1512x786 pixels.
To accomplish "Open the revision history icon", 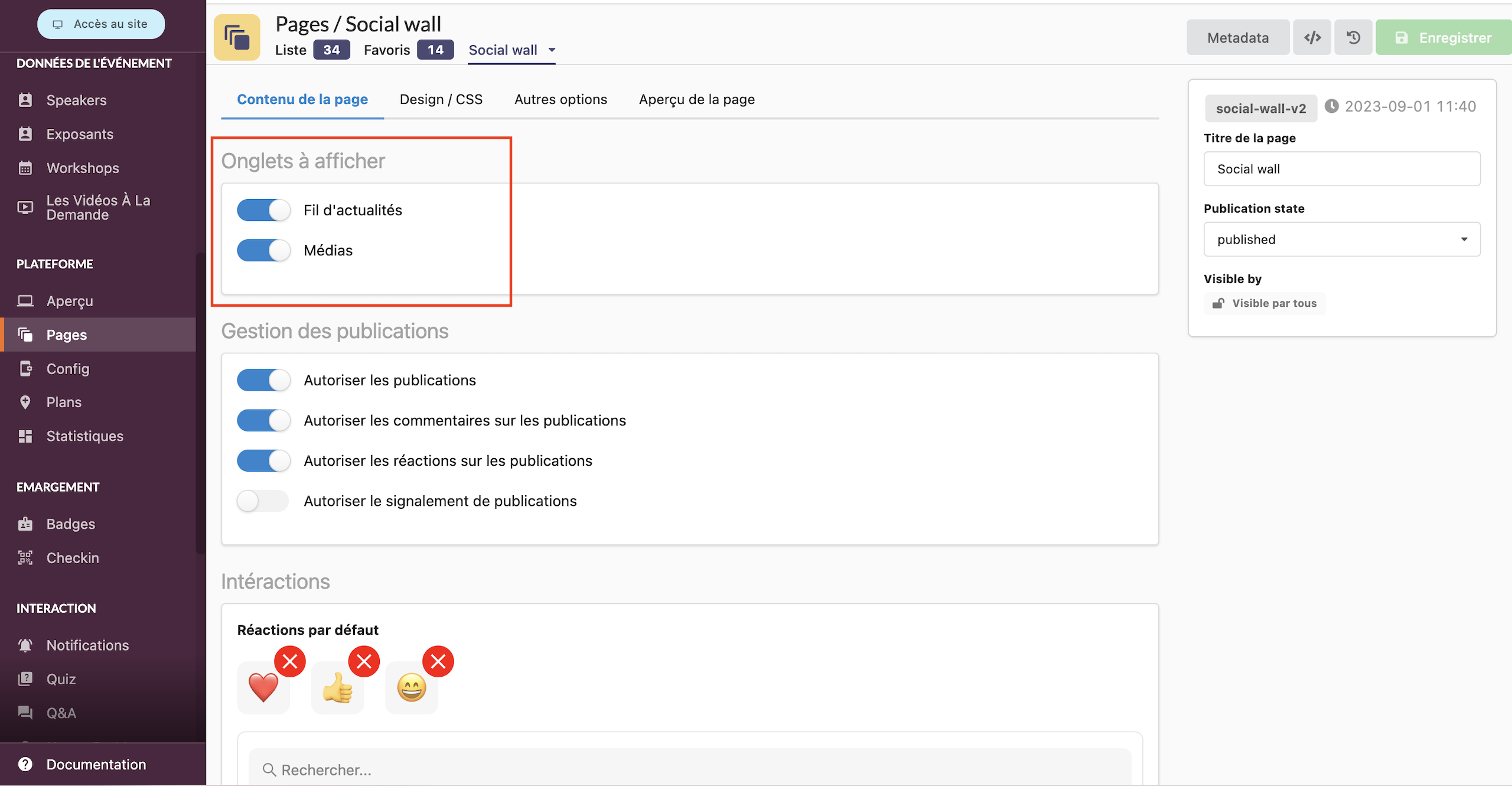I will (1353, 38).
